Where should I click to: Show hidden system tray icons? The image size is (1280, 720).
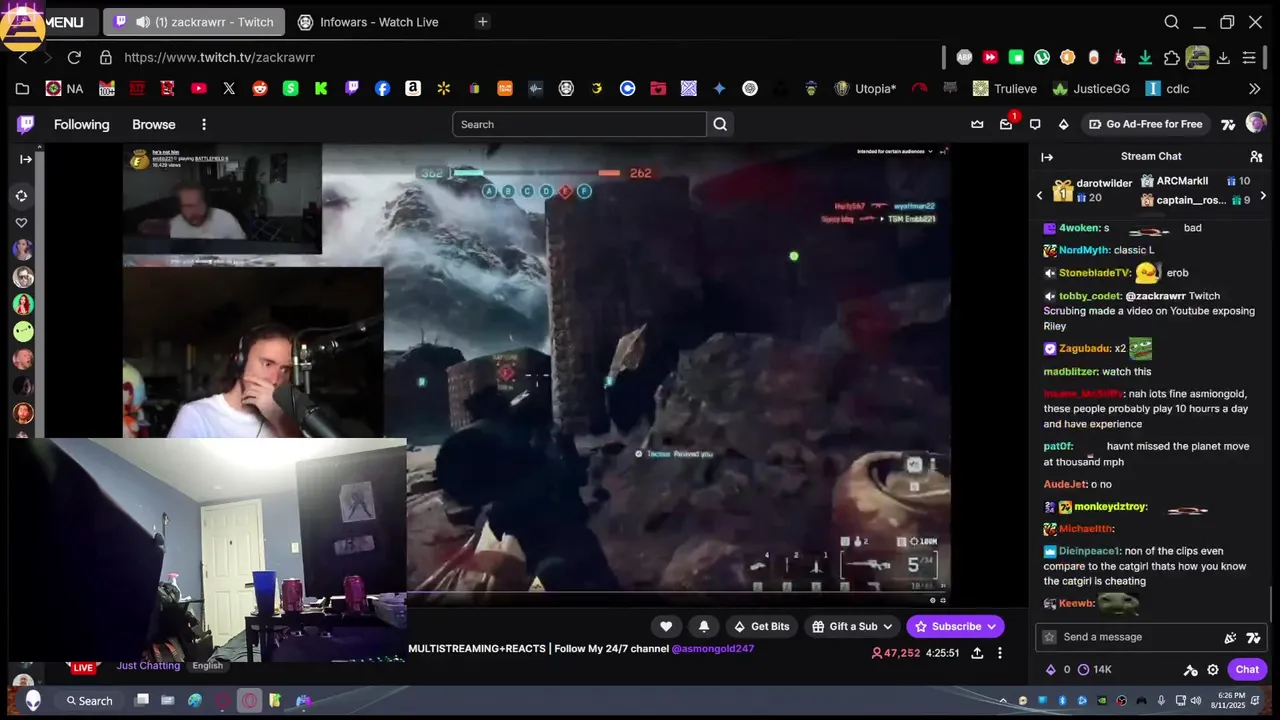1003,701
